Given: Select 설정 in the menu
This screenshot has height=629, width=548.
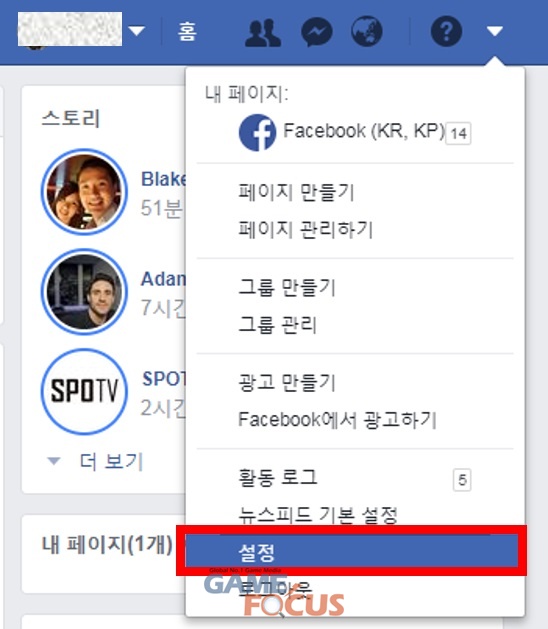Looking at the screenshot, I should pos(351,552).
